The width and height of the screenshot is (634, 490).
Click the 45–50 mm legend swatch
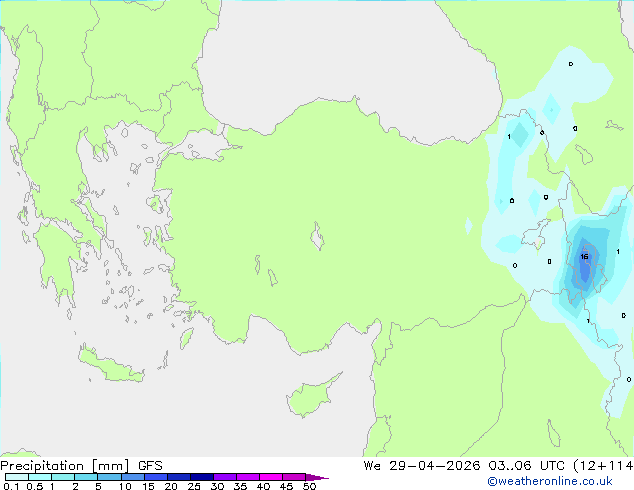[294, 477]
